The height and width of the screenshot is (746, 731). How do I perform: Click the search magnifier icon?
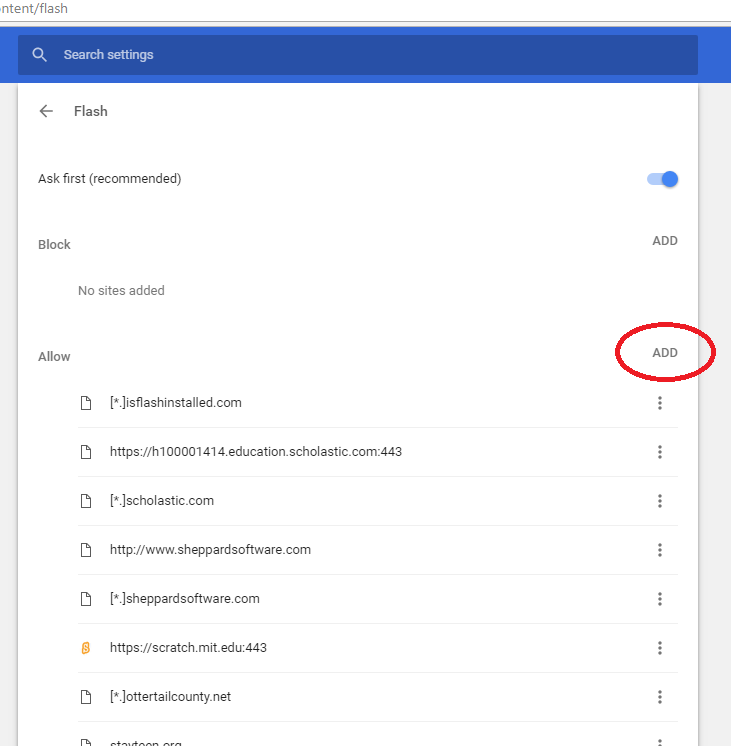40,55
